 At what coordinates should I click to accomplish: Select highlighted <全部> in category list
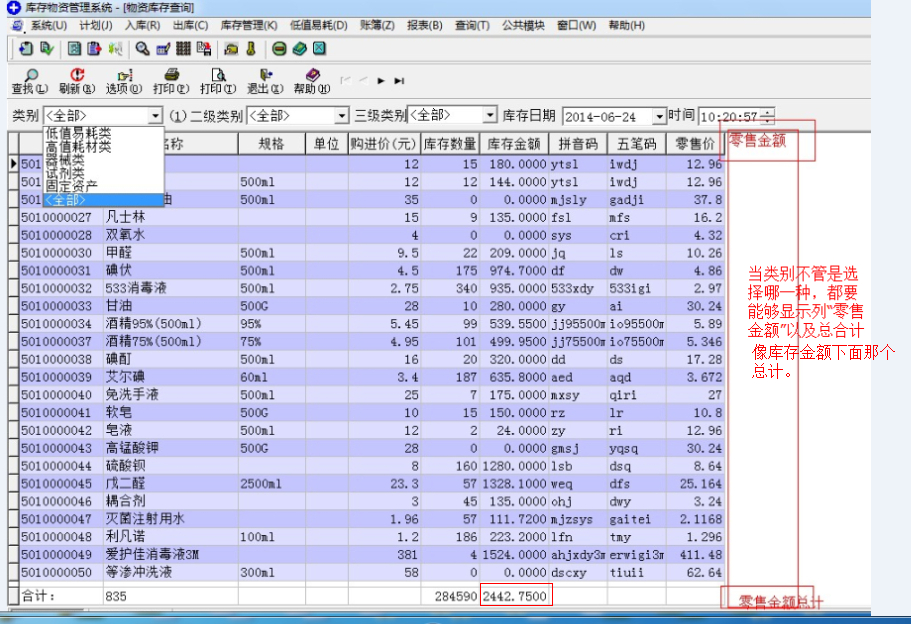point(104,200)
